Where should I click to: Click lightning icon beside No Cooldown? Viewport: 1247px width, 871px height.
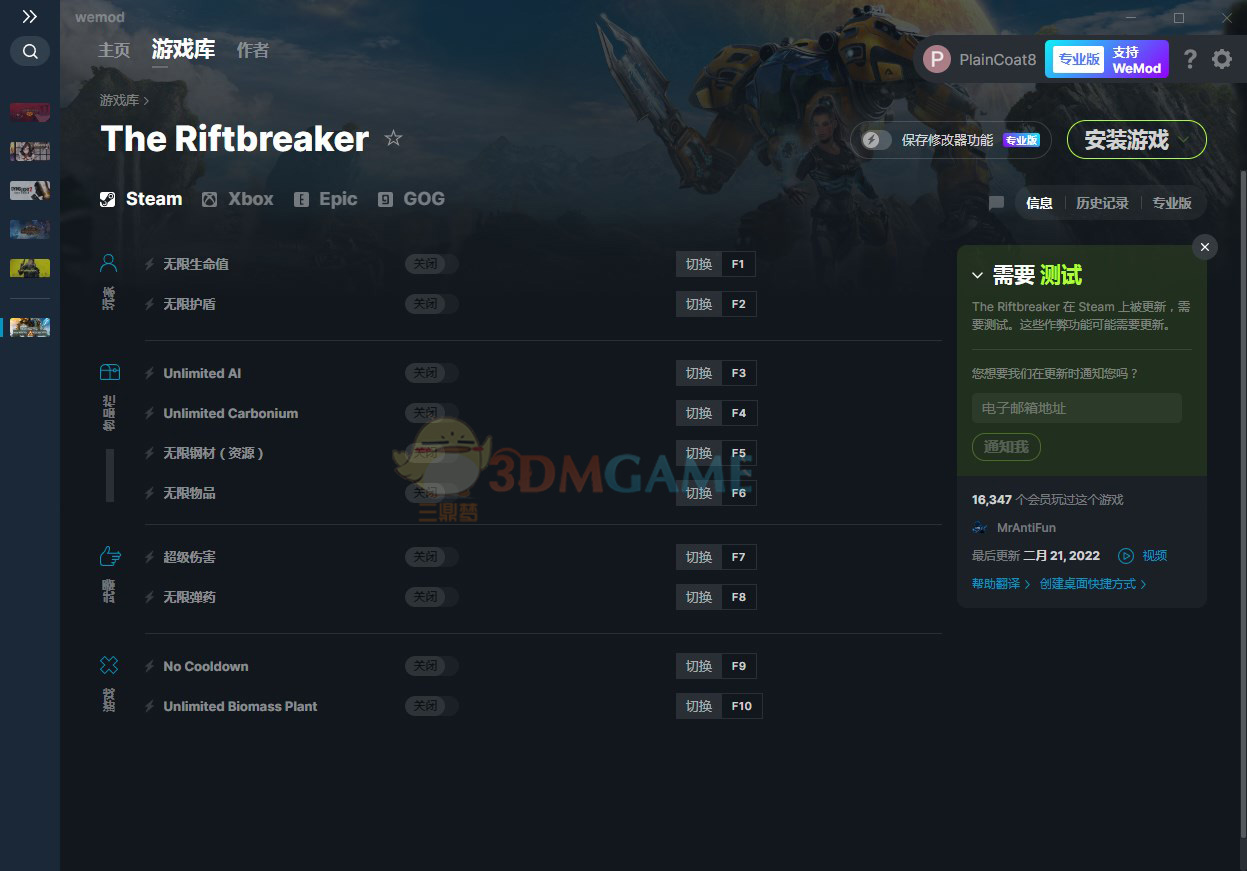coord(150,666)
